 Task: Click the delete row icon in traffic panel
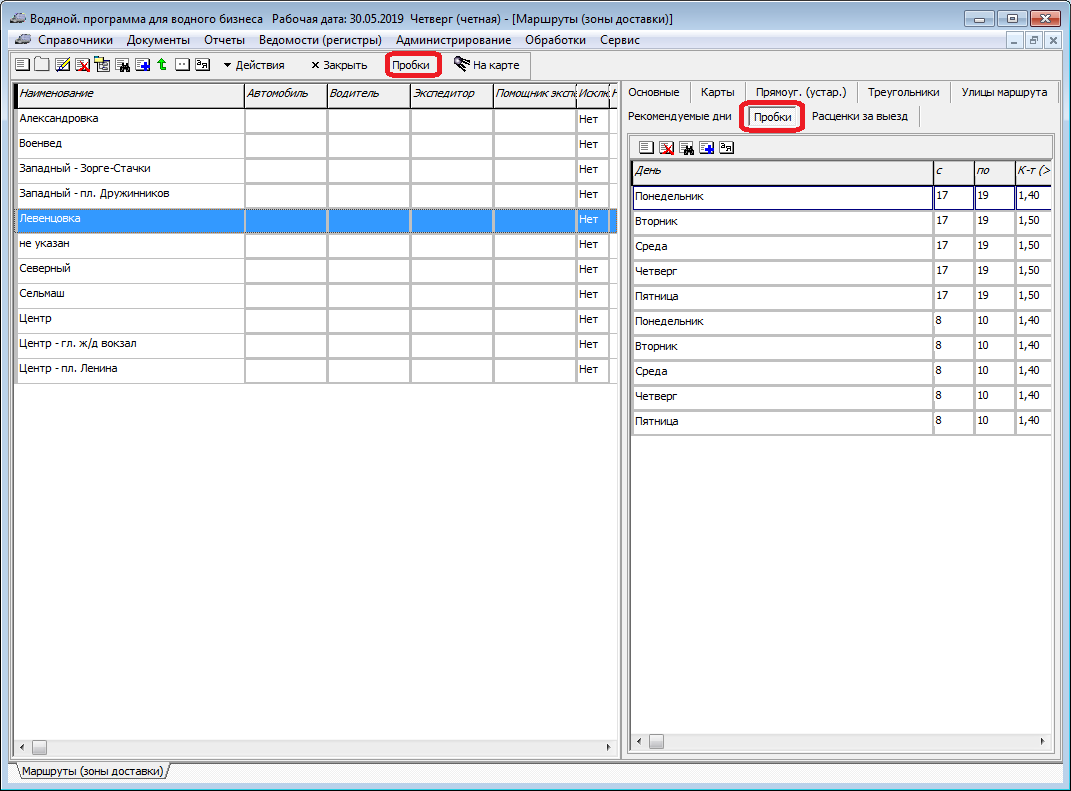click(666, 148)
